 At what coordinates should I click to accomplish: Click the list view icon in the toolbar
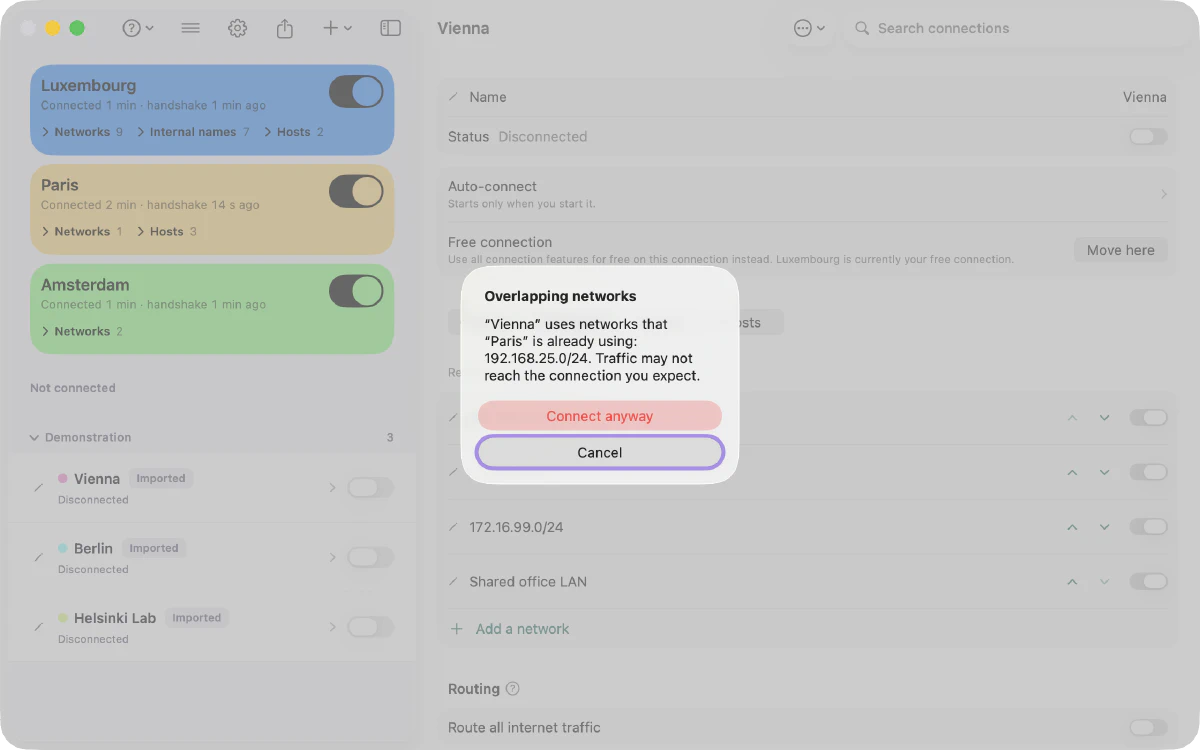coord(190,28)
